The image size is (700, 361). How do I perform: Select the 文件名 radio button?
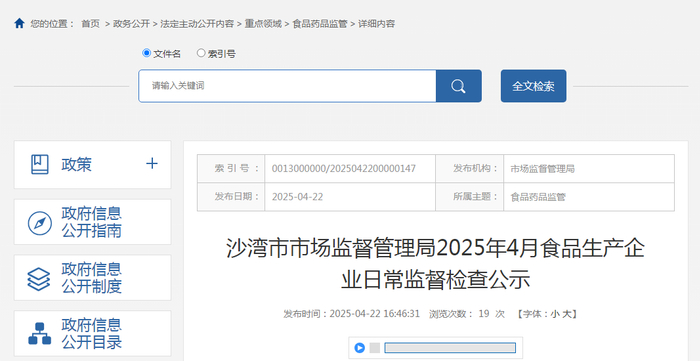click(146, 53)
